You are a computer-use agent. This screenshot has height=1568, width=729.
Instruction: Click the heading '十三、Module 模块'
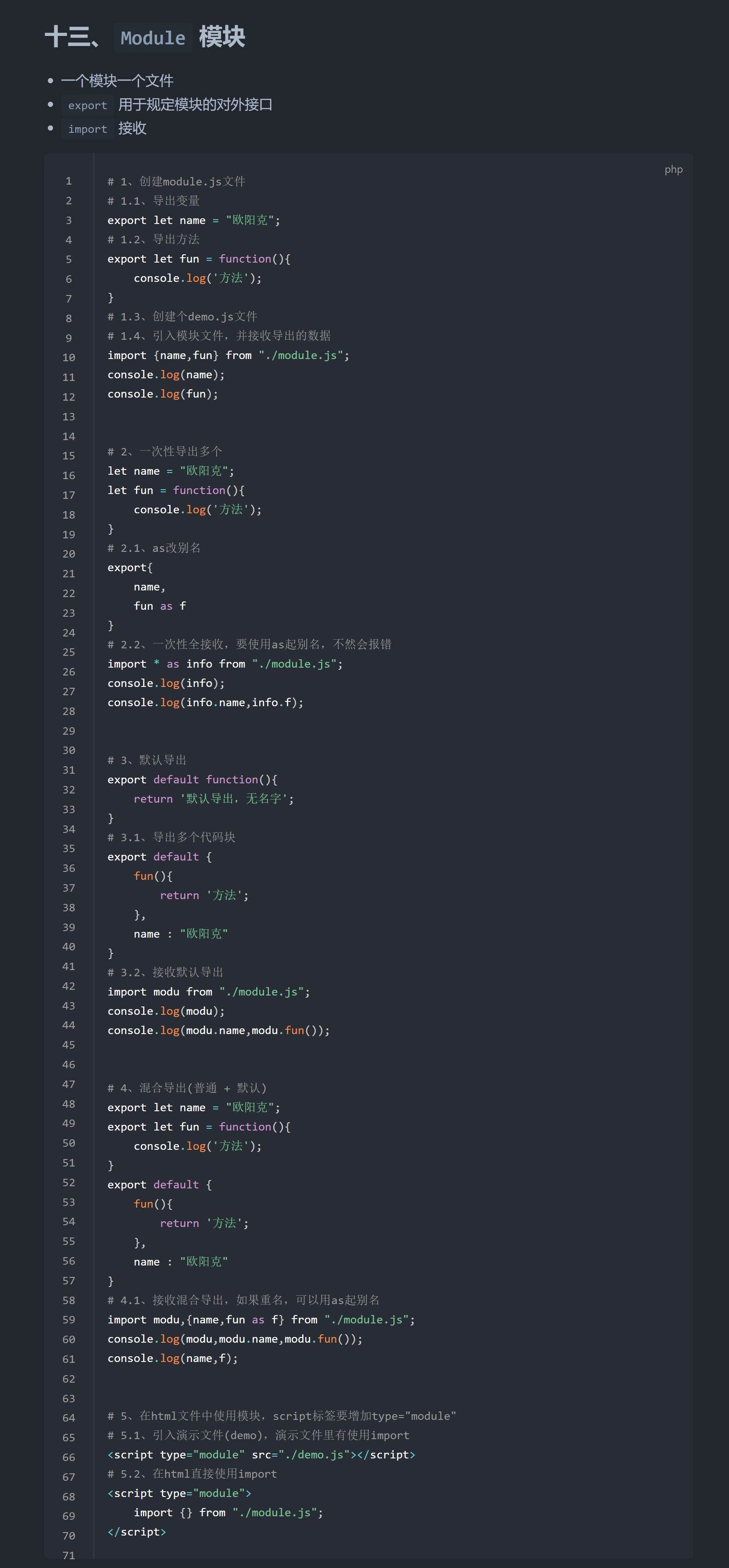pyautogui.click(x=145, y=37)
